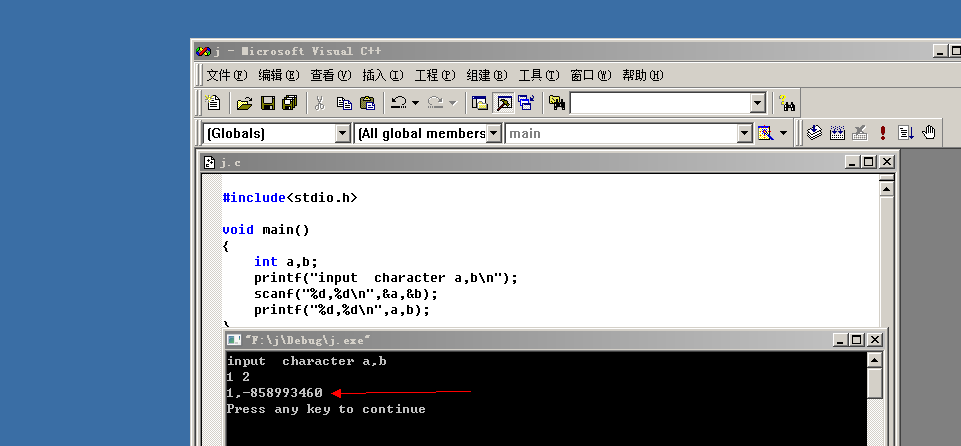Click the scanf code line
This screenshot has width=961, height=446.
click(346, 293)
